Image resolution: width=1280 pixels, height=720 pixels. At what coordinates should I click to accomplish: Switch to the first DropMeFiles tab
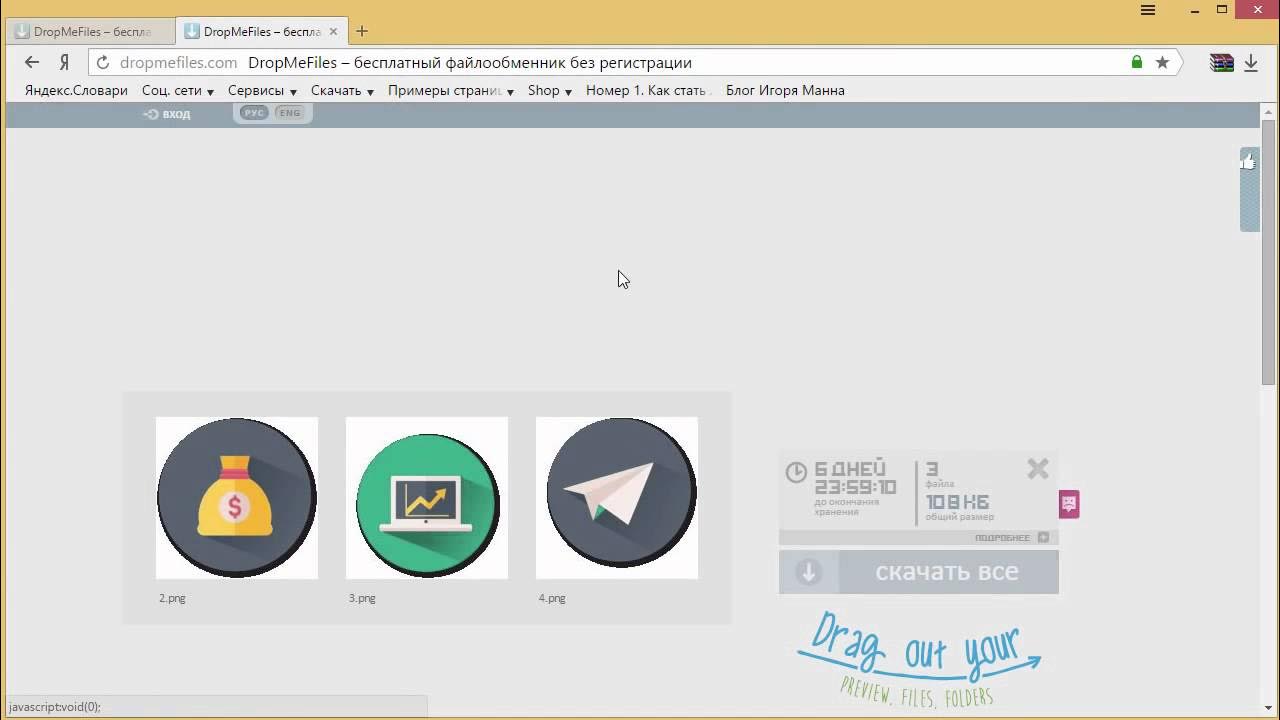[x=90, y=31]
